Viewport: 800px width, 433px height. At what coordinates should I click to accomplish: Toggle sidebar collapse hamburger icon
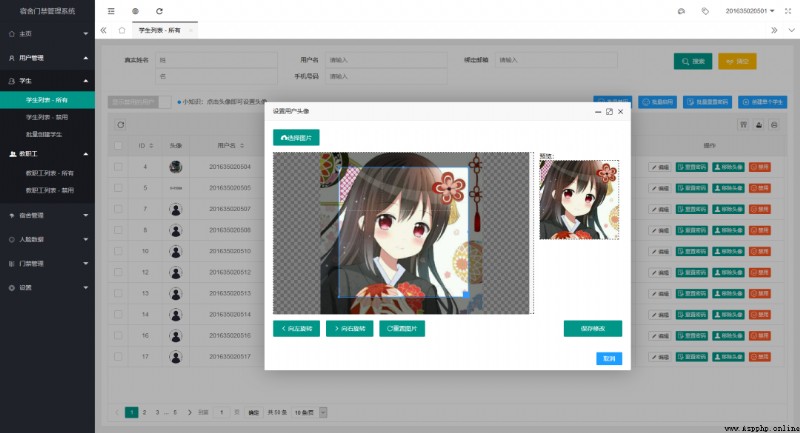[111, 11]
